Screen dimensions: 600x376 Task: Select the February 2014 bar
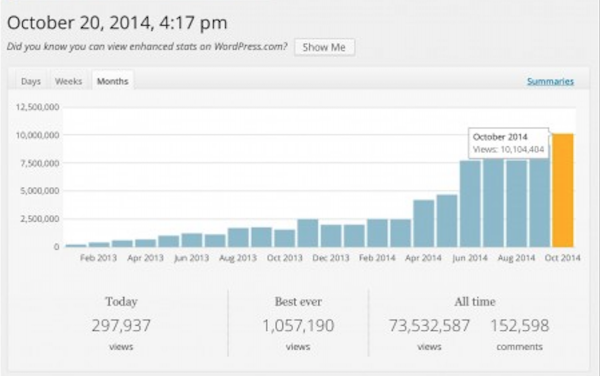(x=377, y=233)
